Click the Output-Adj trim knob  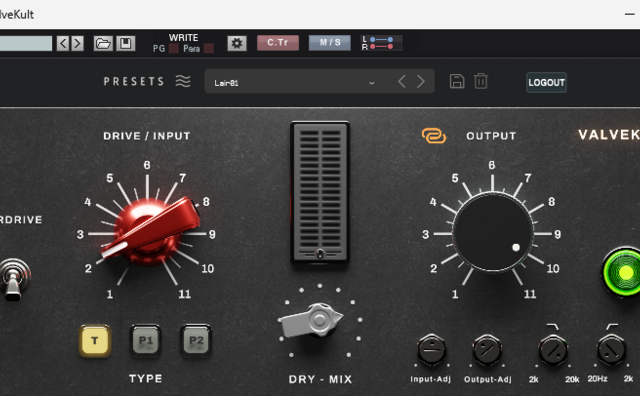coord(487,349)
